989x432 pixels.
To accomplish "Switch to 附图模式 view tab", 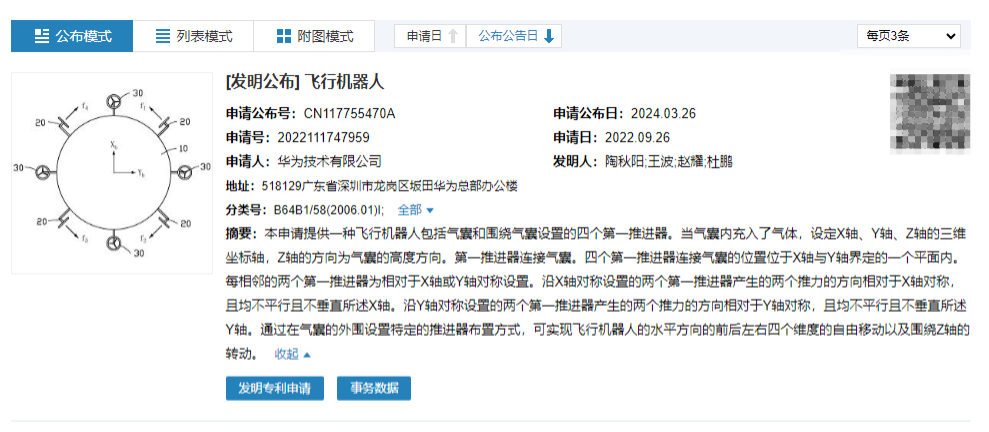I will [314, 36].
